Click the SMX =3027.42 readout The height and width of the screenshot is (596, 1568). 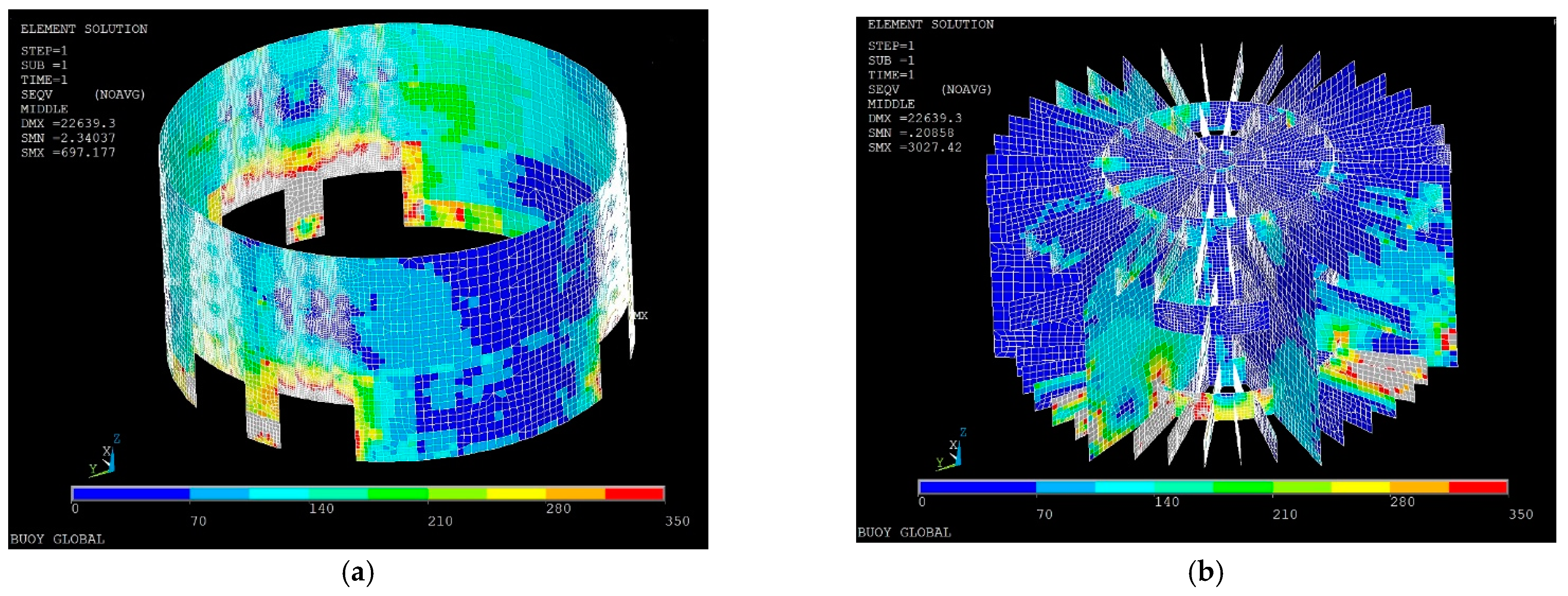tap(914, 147)
